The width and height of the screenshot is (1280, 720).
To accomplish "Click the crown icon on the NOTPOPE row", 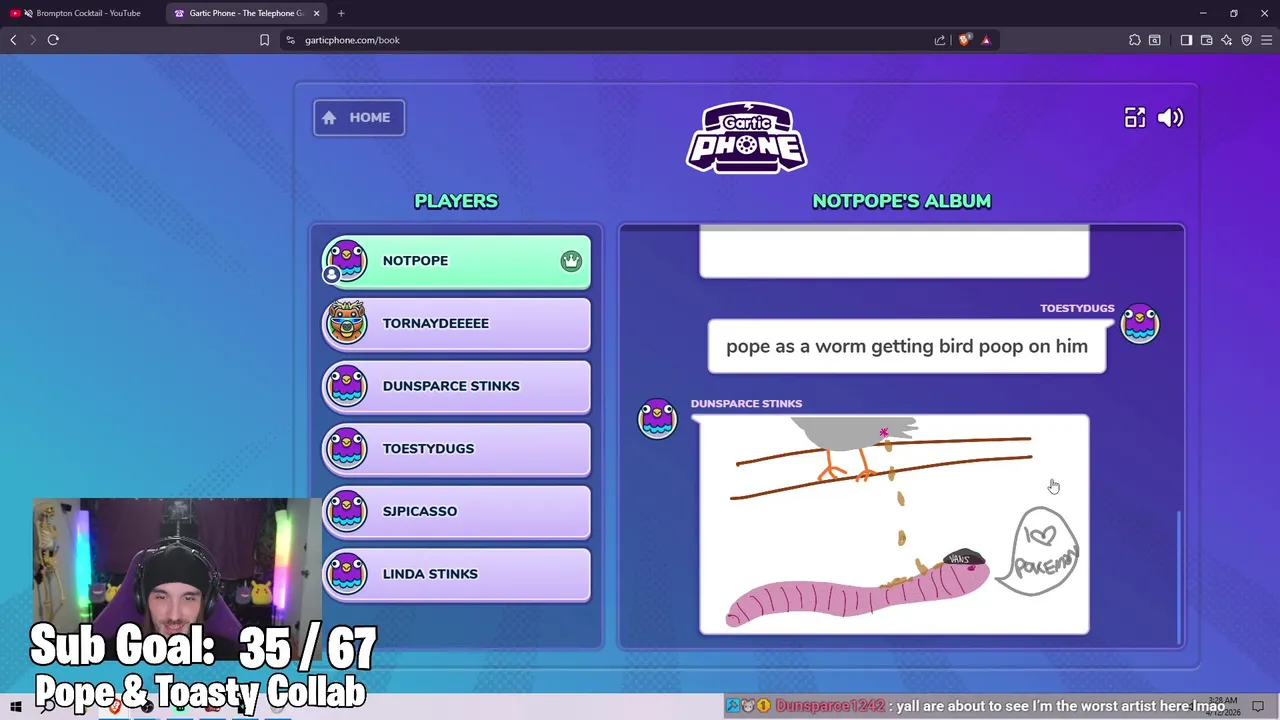I will (x=571, y=261).
